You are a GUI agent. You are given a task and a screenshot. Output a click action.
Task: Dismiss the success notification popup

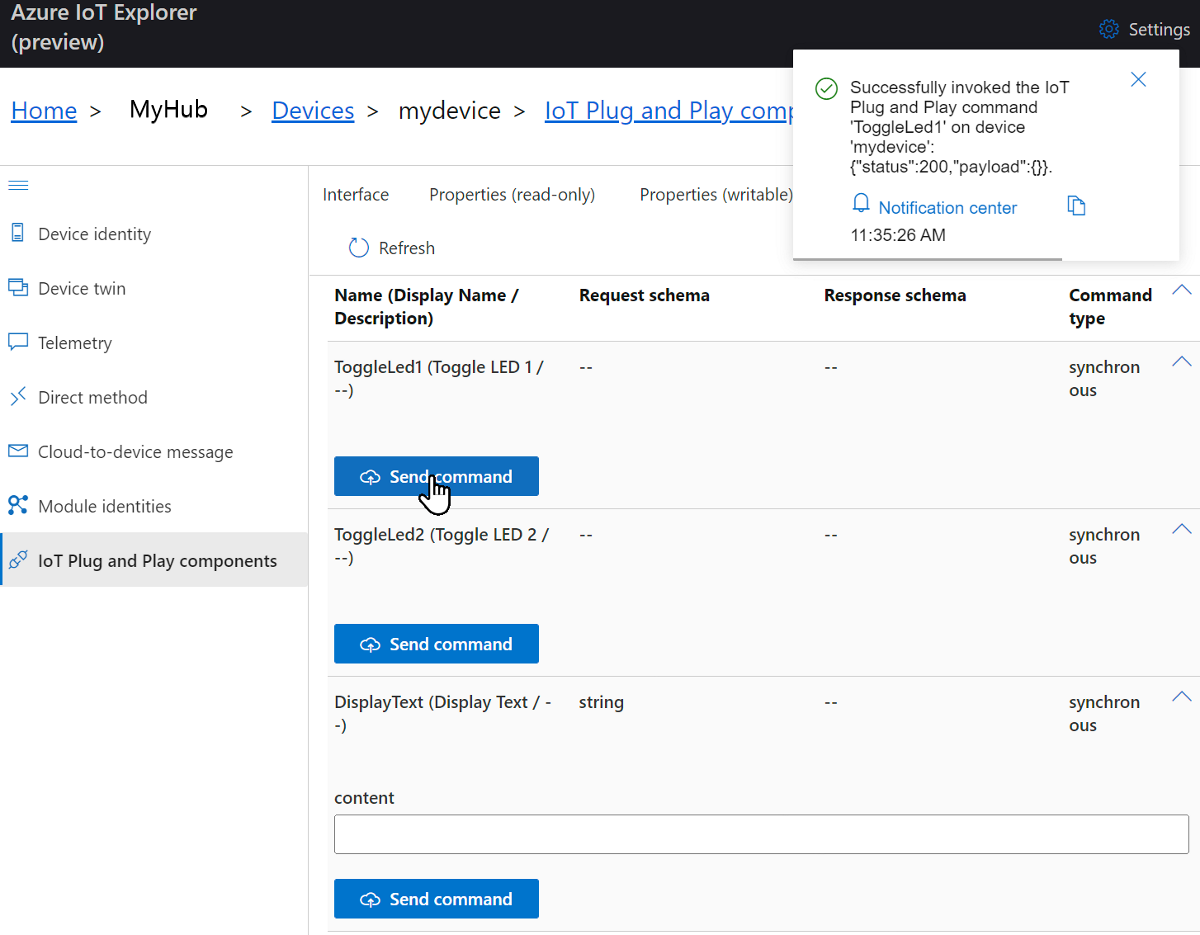click(x=1137, y=79)
